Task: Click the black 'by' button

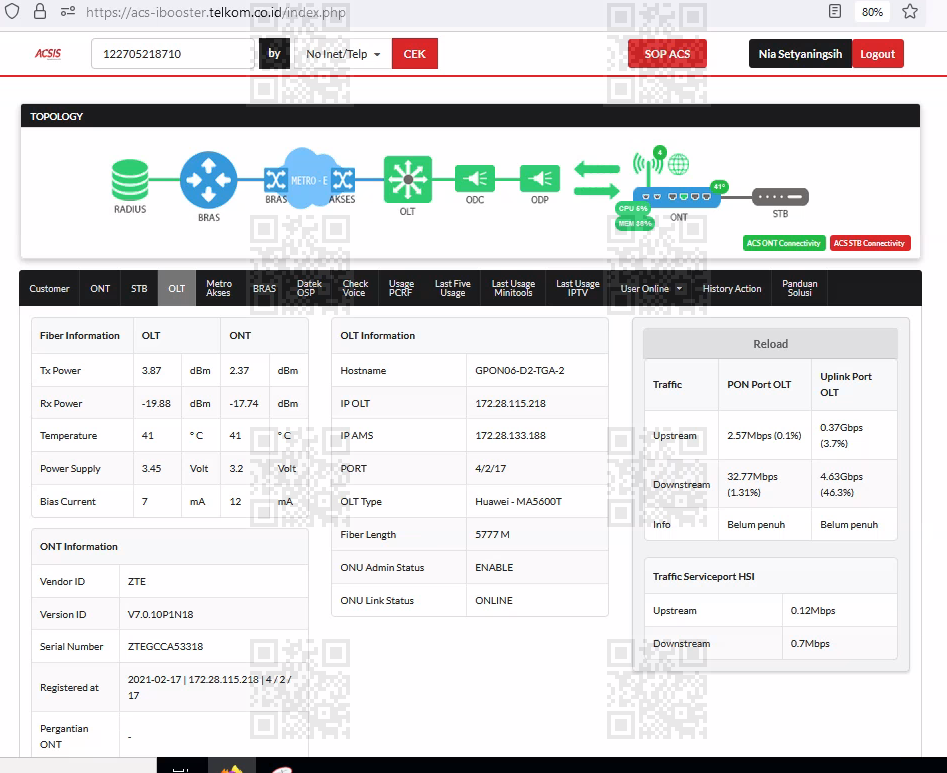Action: [x=274, y=54]
